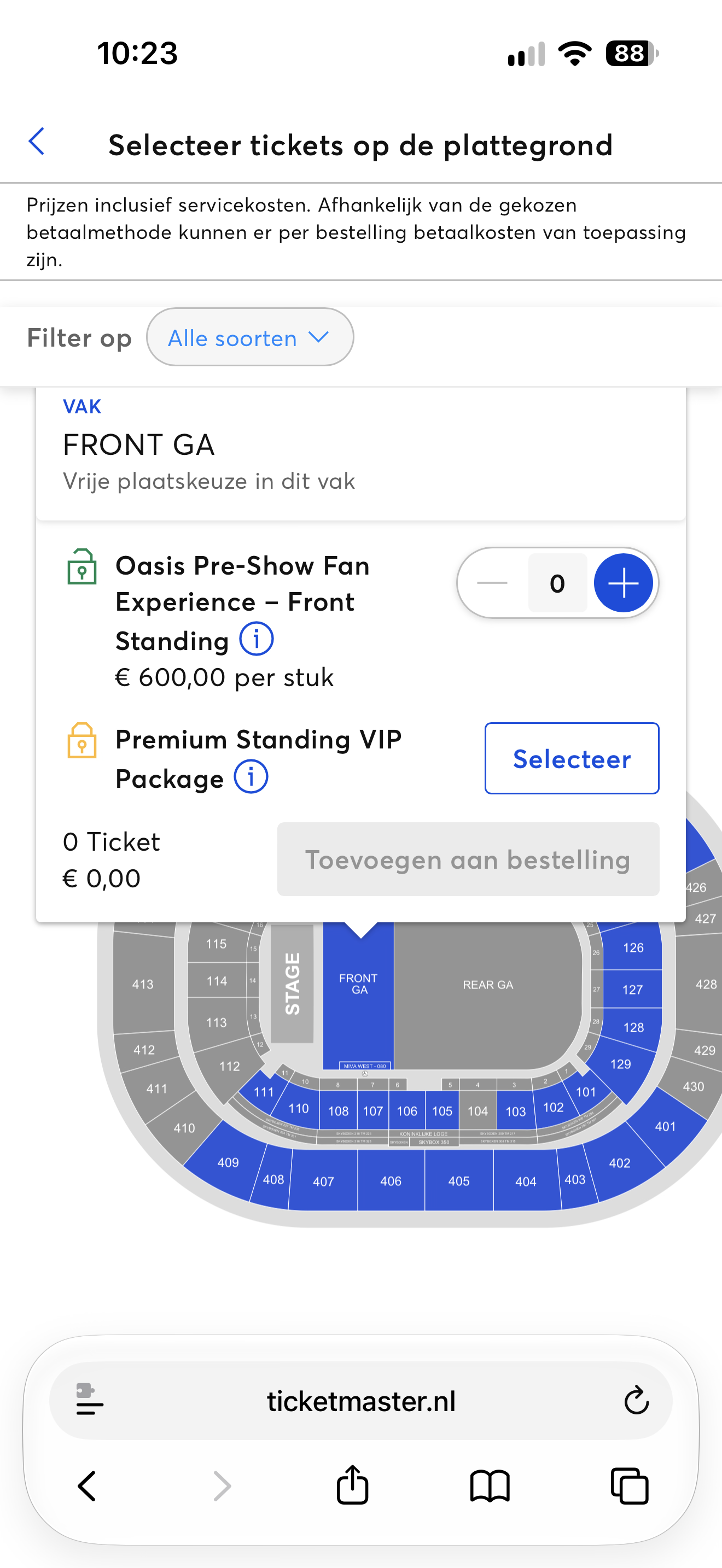Screen dimensions: 722x1568
Task: Click Toevoegen aan bestelling button
Action: point(468,859)
